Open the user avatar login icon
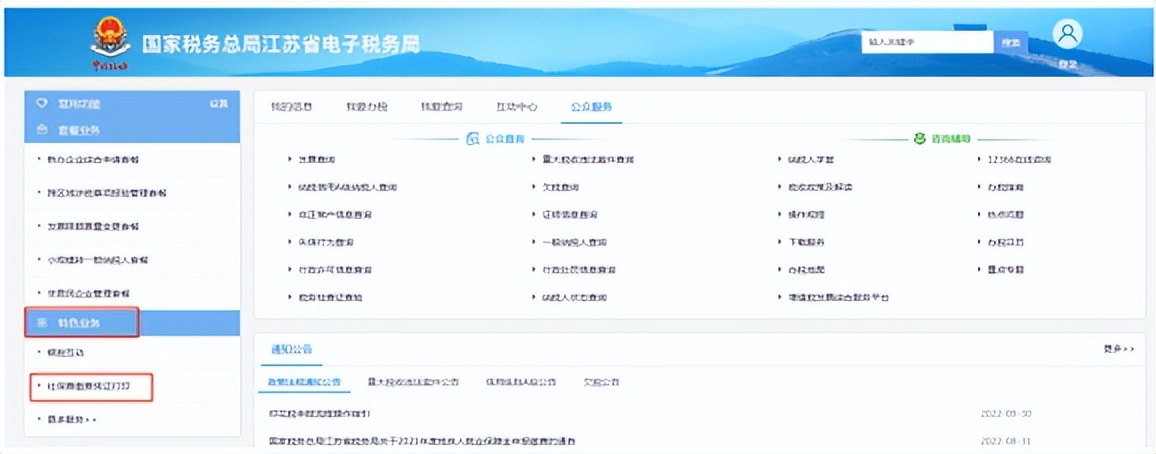The width and height of the screenshot is (1156, 454). tap(1067, 33)
